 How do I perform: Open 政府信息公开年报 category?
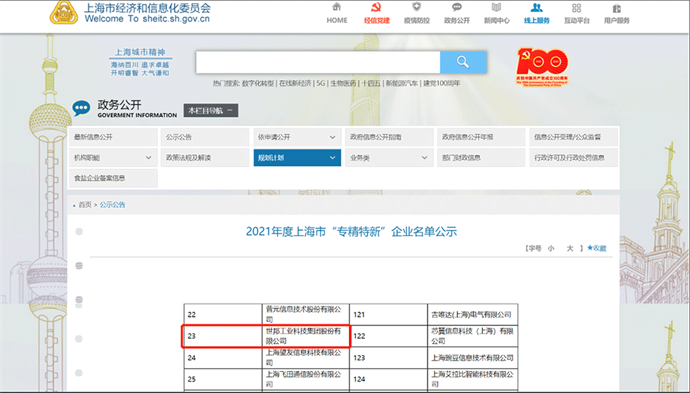481,137
